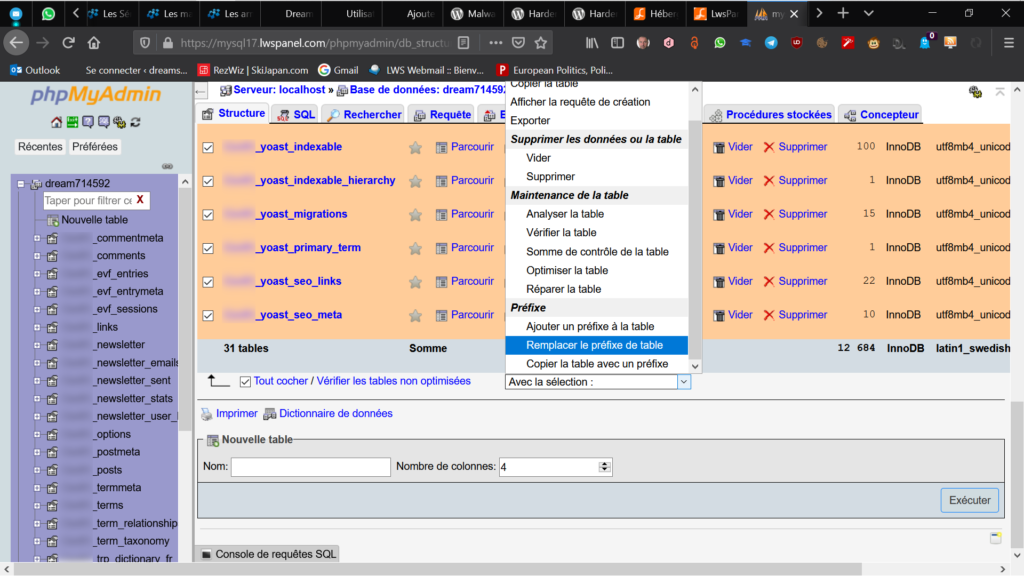Select 'Analyser la table' option
The height and width of the screenshot is (576, 1024).
point(596,214)
